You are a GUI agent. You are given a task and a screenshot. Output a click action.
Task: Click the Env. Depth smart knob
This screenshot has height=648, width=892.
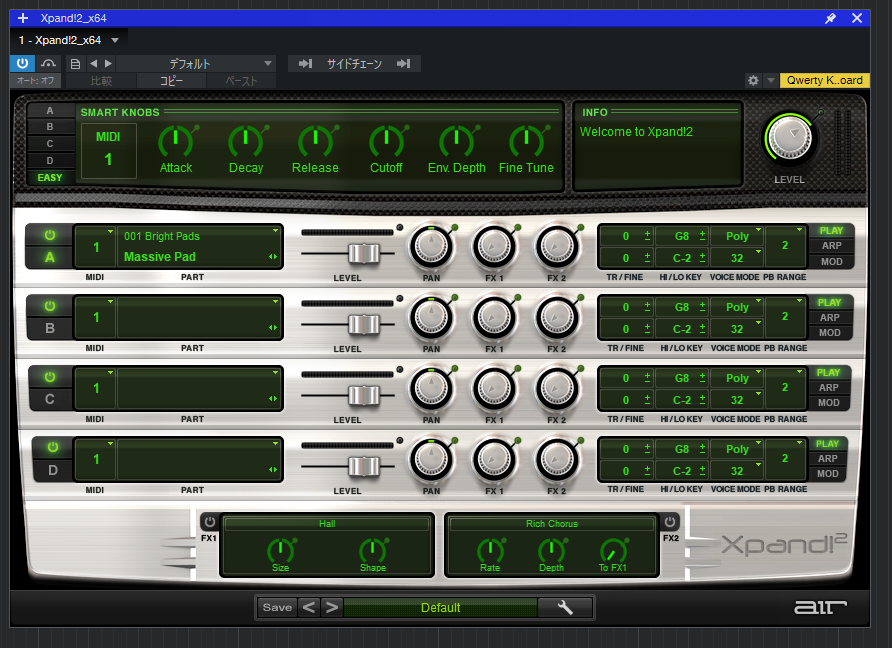pos(456,141)
